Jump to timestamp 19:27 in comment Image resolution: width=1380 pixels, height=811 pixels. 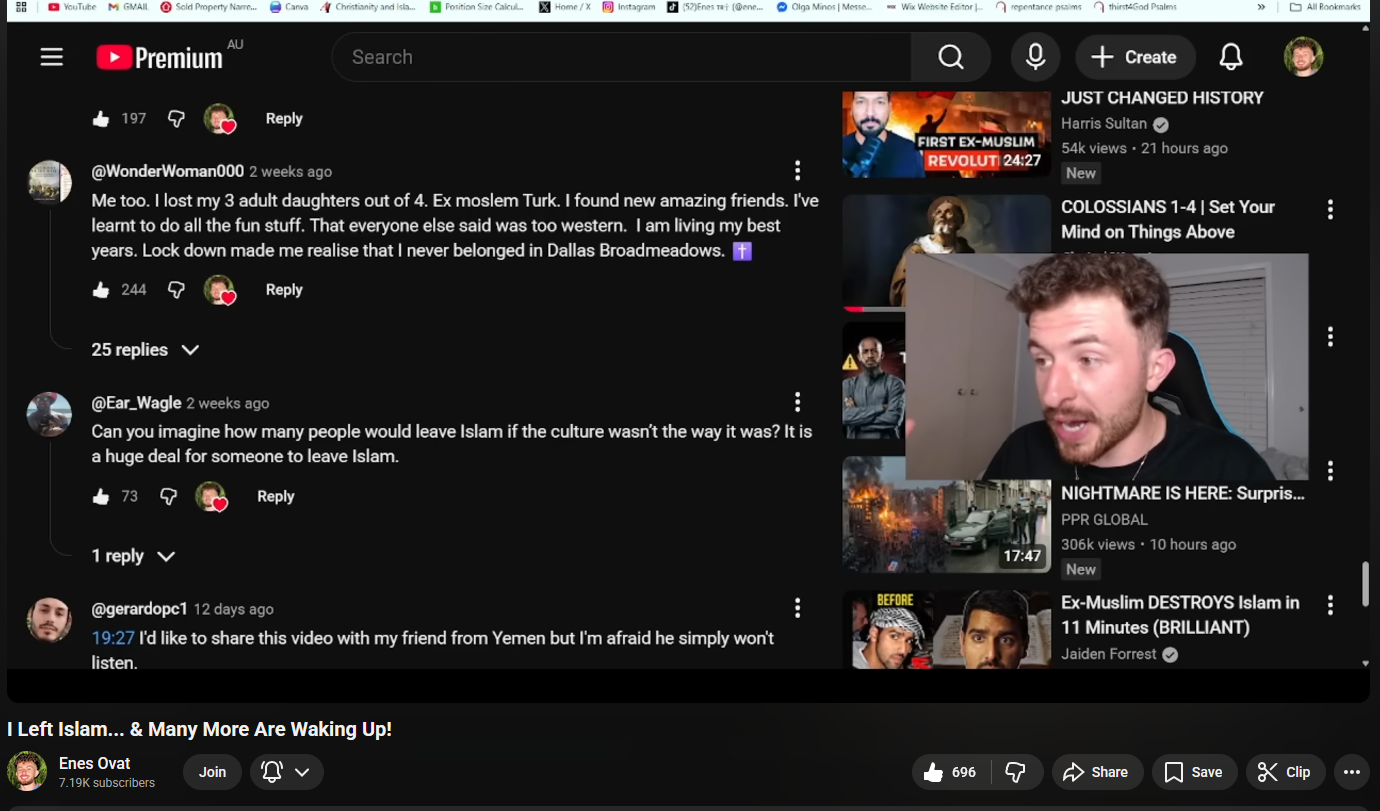coord(113,638)
